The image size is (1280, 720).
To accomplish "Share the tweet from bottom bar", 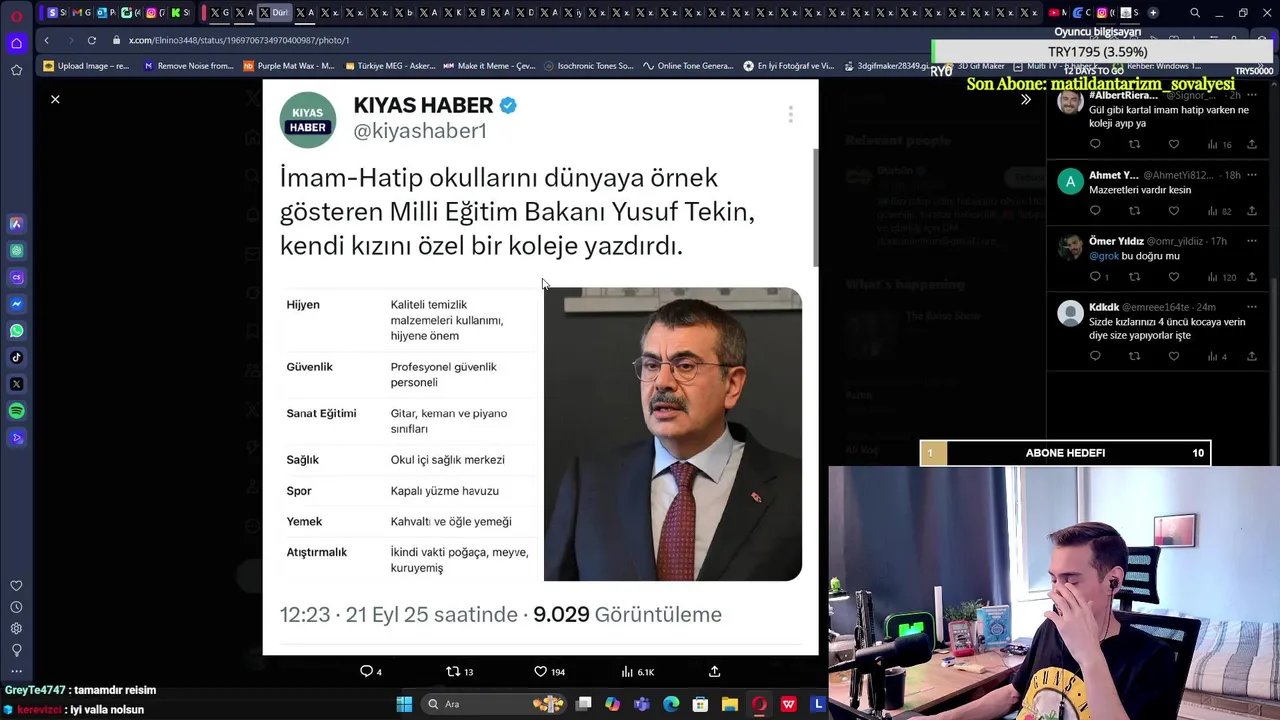I will pyautogui.click(x=714, y=671).
